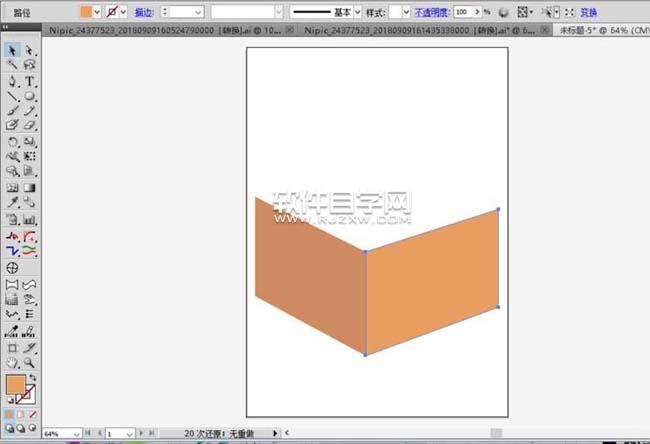Image resolution: width=650 pixels, height=444 pixels.
Task: Select the Paintbrush tool
Action: tap(12, 111)
